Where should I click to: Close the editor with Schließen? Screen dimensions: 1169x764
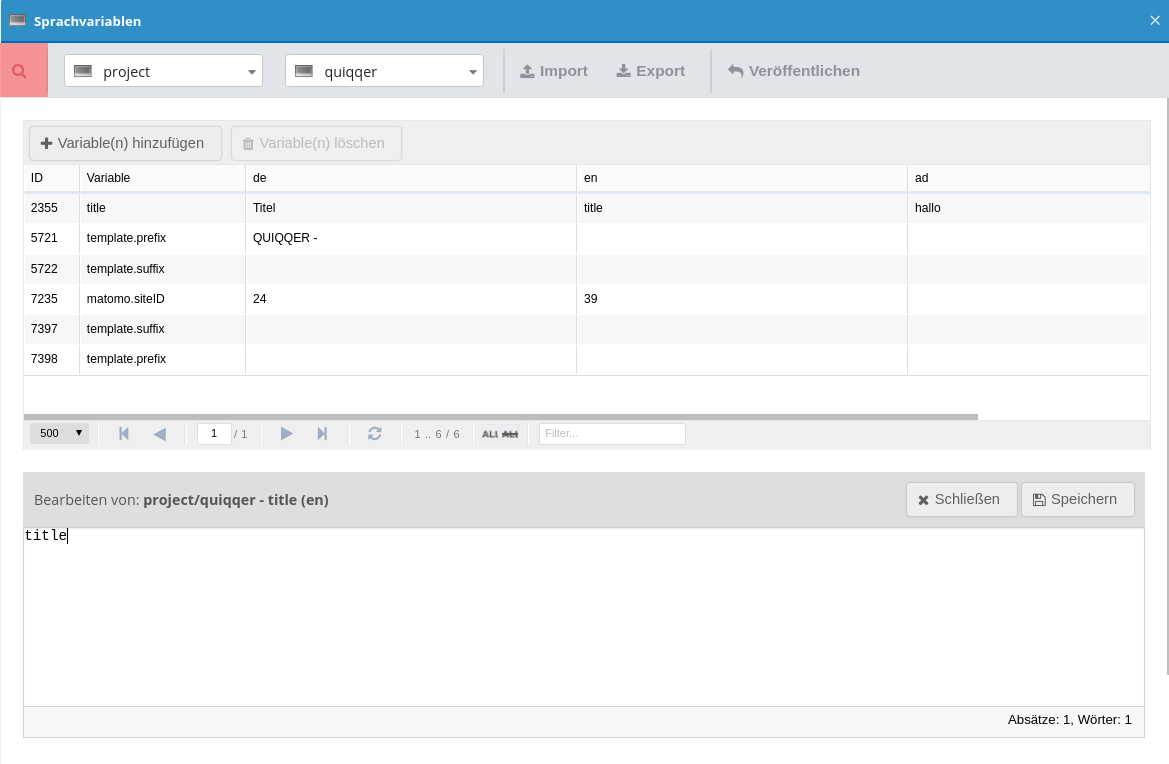[x=961, y=499]
